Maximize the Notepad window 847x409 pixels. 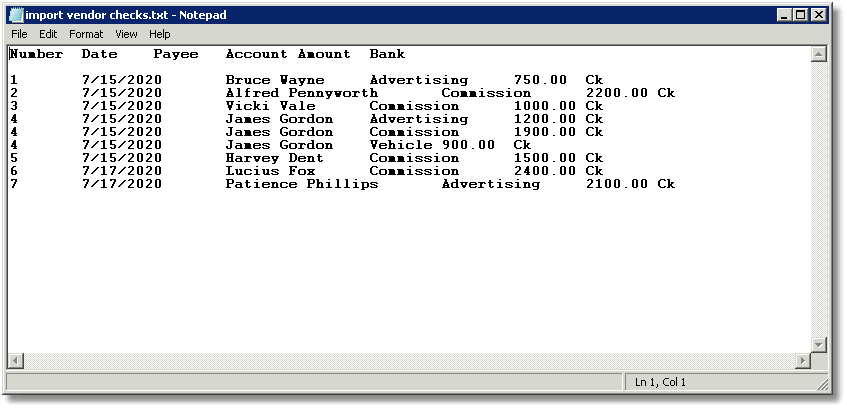coord(801,15)
